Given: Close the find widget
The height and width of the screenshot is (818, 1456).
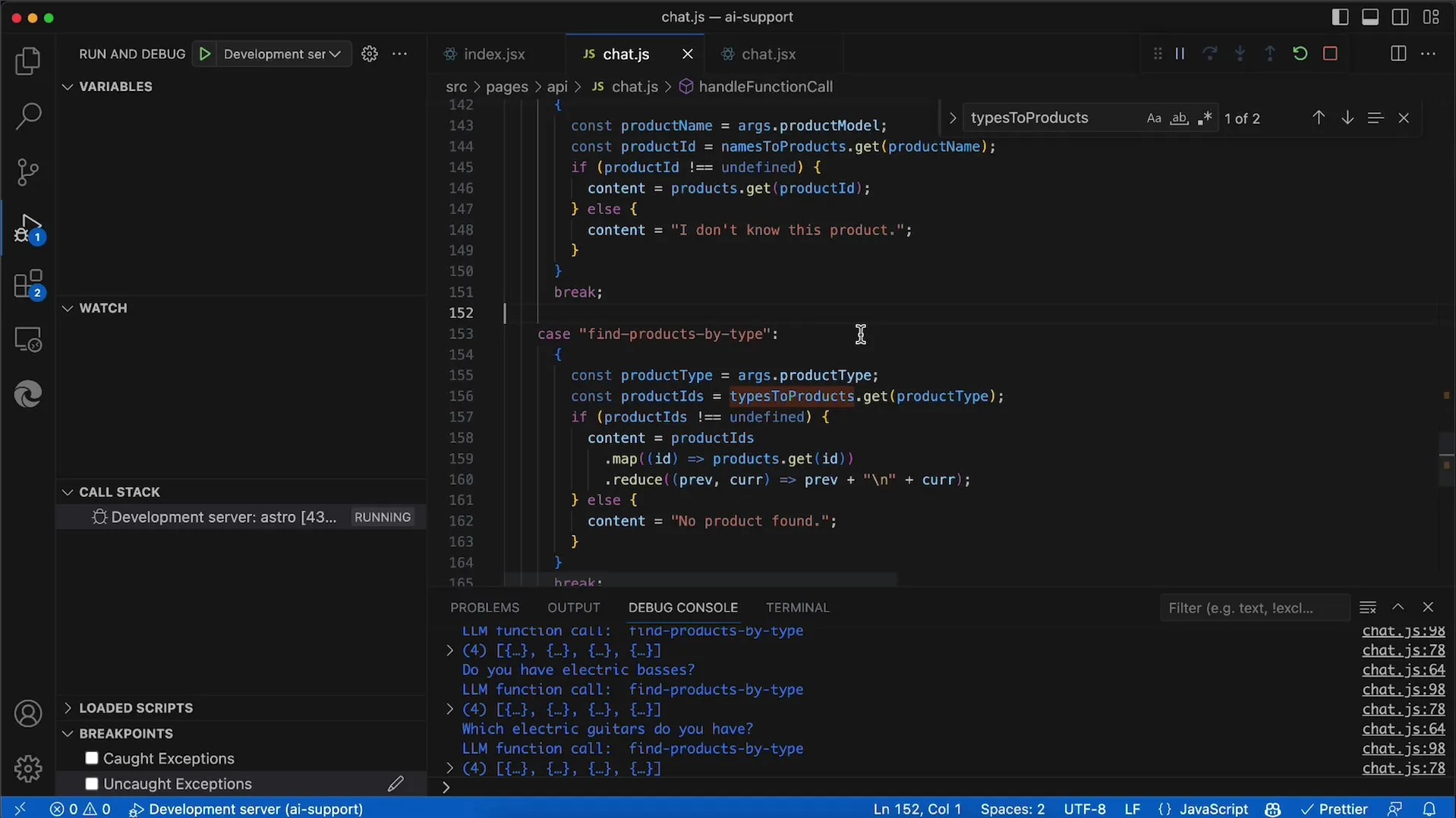Looking at the screenshot, I should pyautogui.click(x=1404, y=118).
